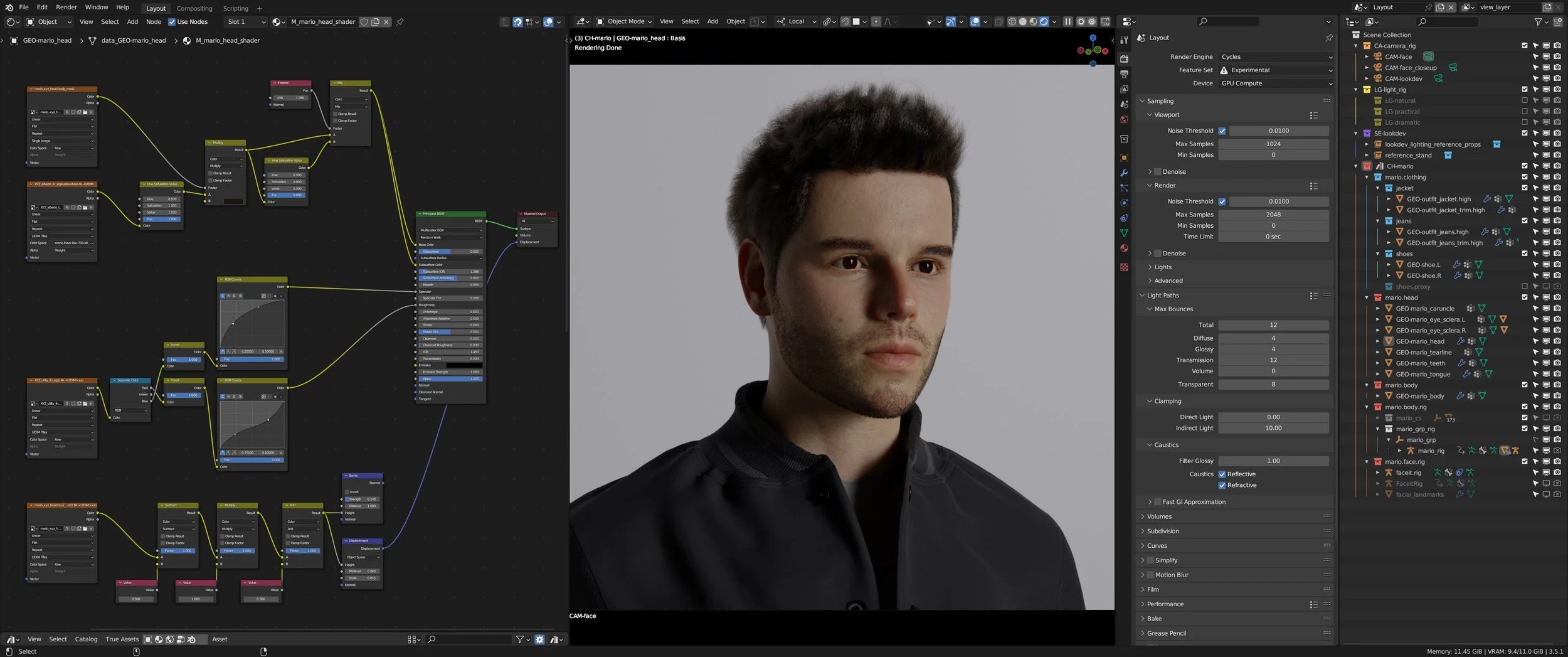Open the View Layer properties icon
This screenshot has height=657, width=1568.
(1124, 89)
